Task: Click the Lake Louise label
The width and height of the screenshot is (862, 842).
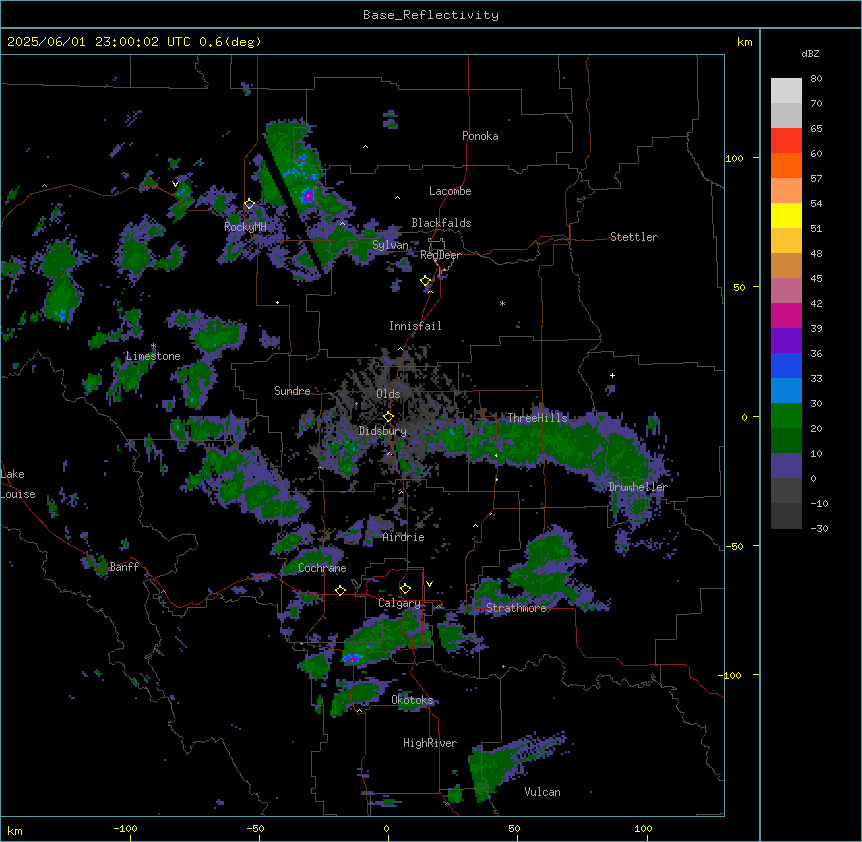Action: coord(16,484)
